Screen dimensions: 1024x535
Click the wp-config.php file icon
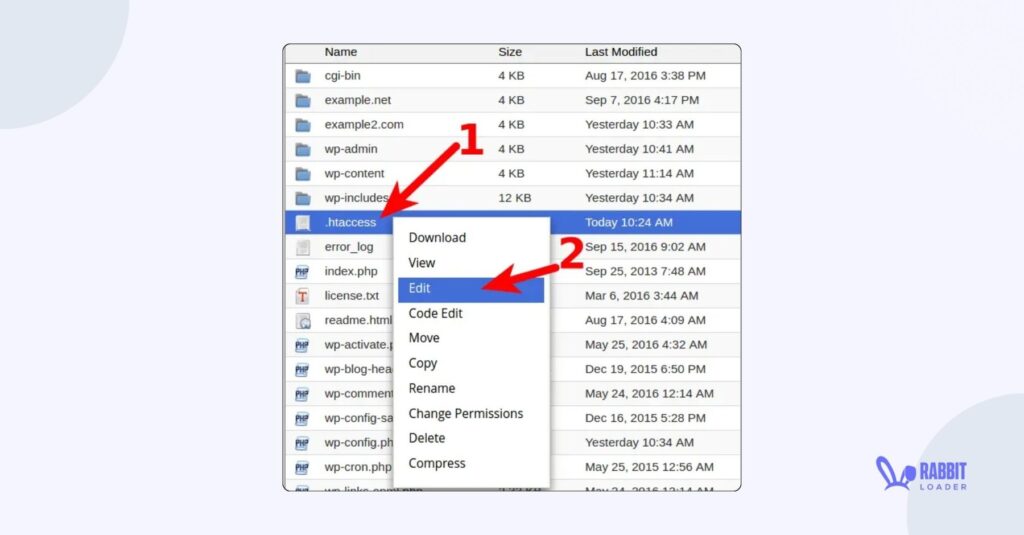click(302, 444)
